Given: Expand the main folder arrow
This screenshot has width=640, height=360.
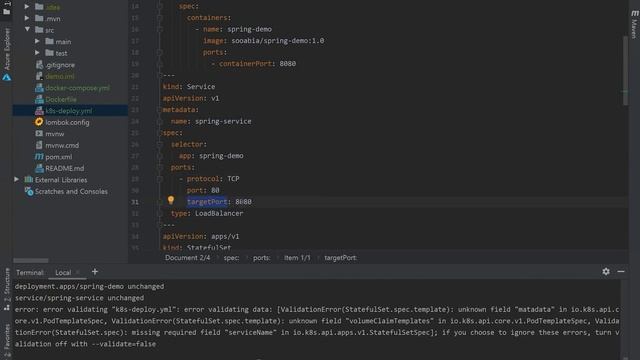Looking at the screenshot, I should [38, 41].
